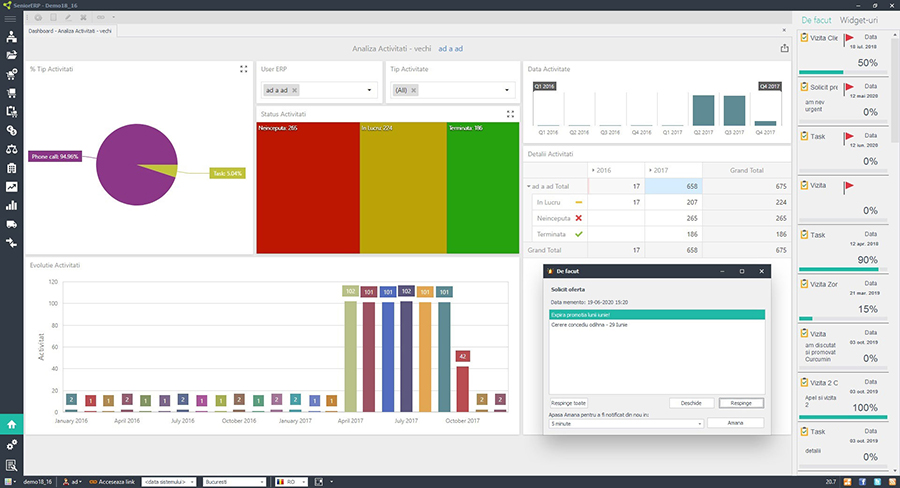
Task: Expand the 2017 column group
Action: (650, 171)
